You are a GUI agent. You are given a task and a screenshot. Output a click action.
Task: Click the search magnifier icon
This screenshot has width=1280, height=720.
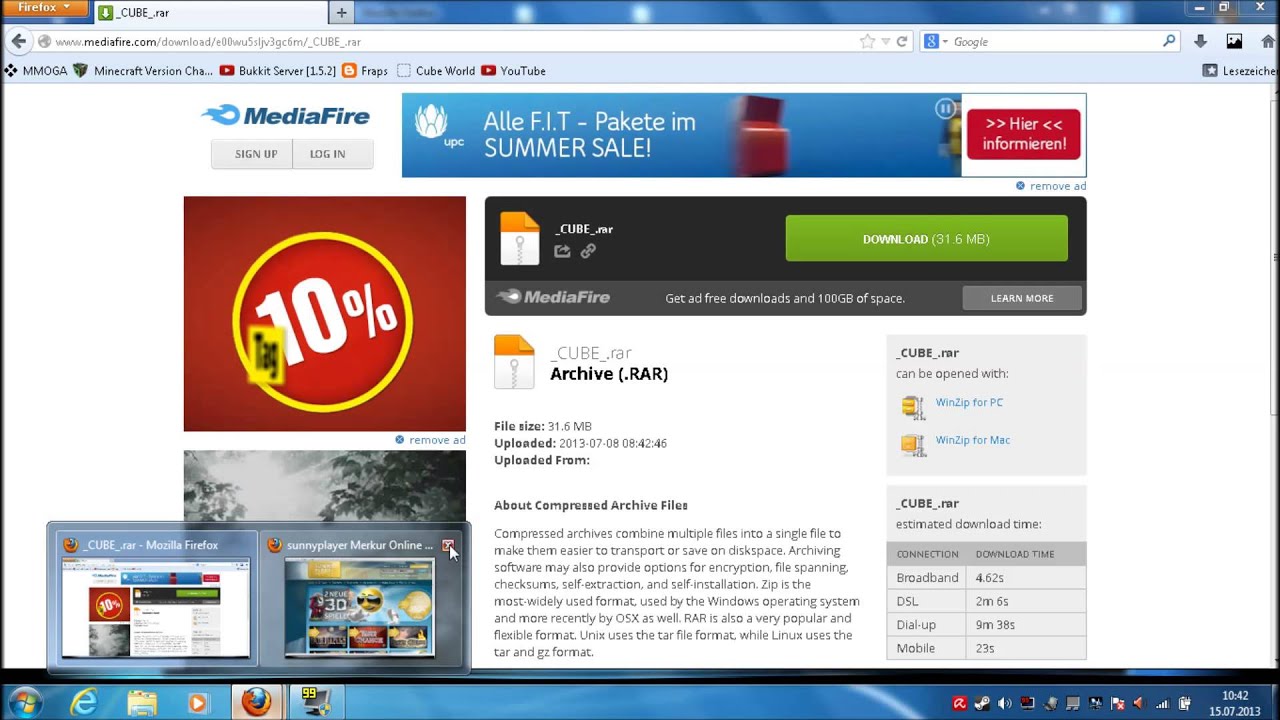point(1169,42)
